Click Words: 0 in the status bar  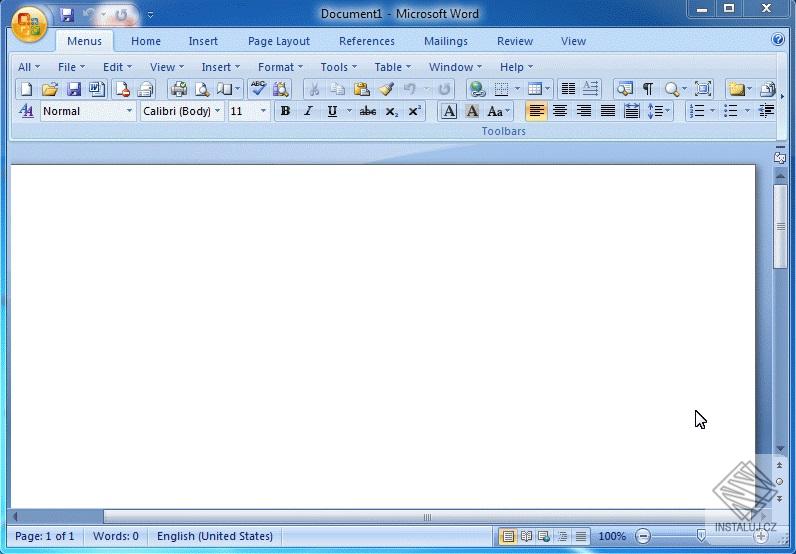click(x=116, y=536)
